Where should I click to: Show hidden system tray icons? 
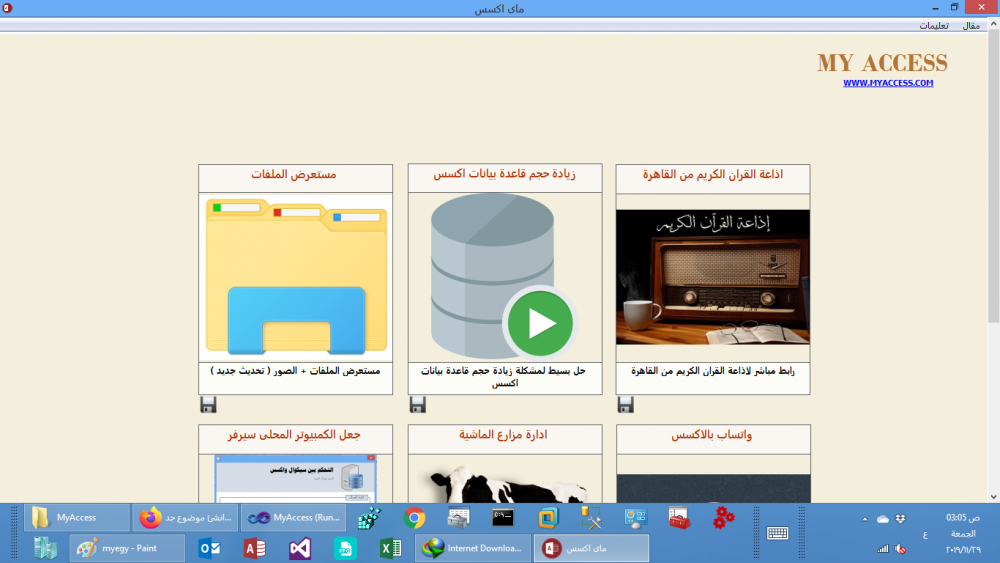coord(865,519)
